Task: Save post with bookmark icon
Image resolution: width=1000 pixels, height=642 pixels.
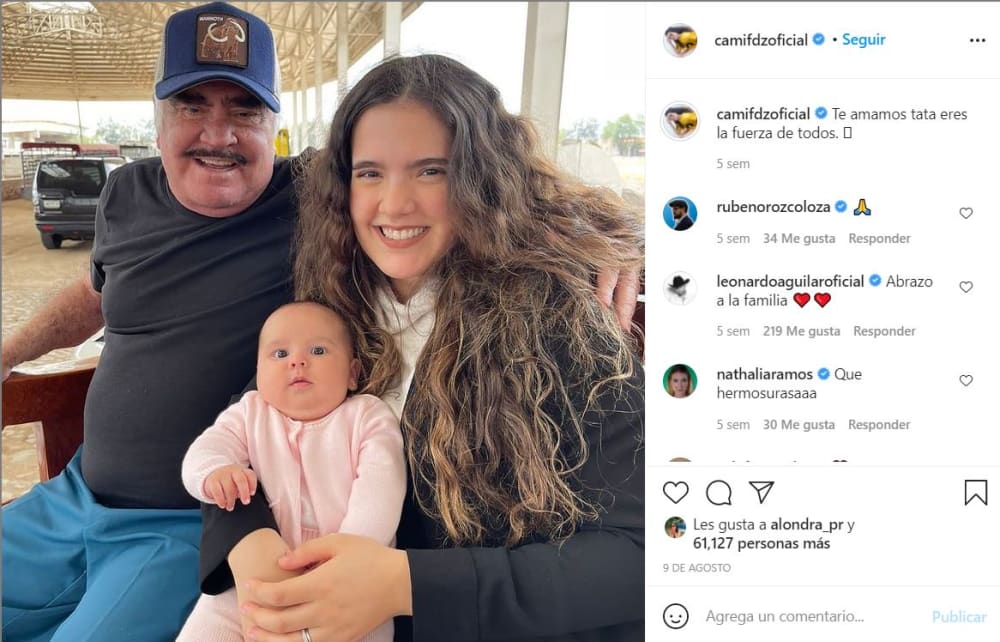Action: click(976, 493)
